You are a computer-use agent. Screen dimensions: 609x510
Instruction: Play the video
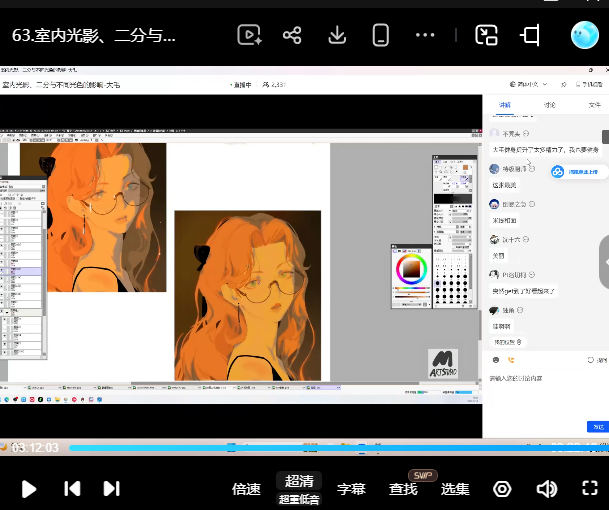pyautogui.click(x=29, y=489)
